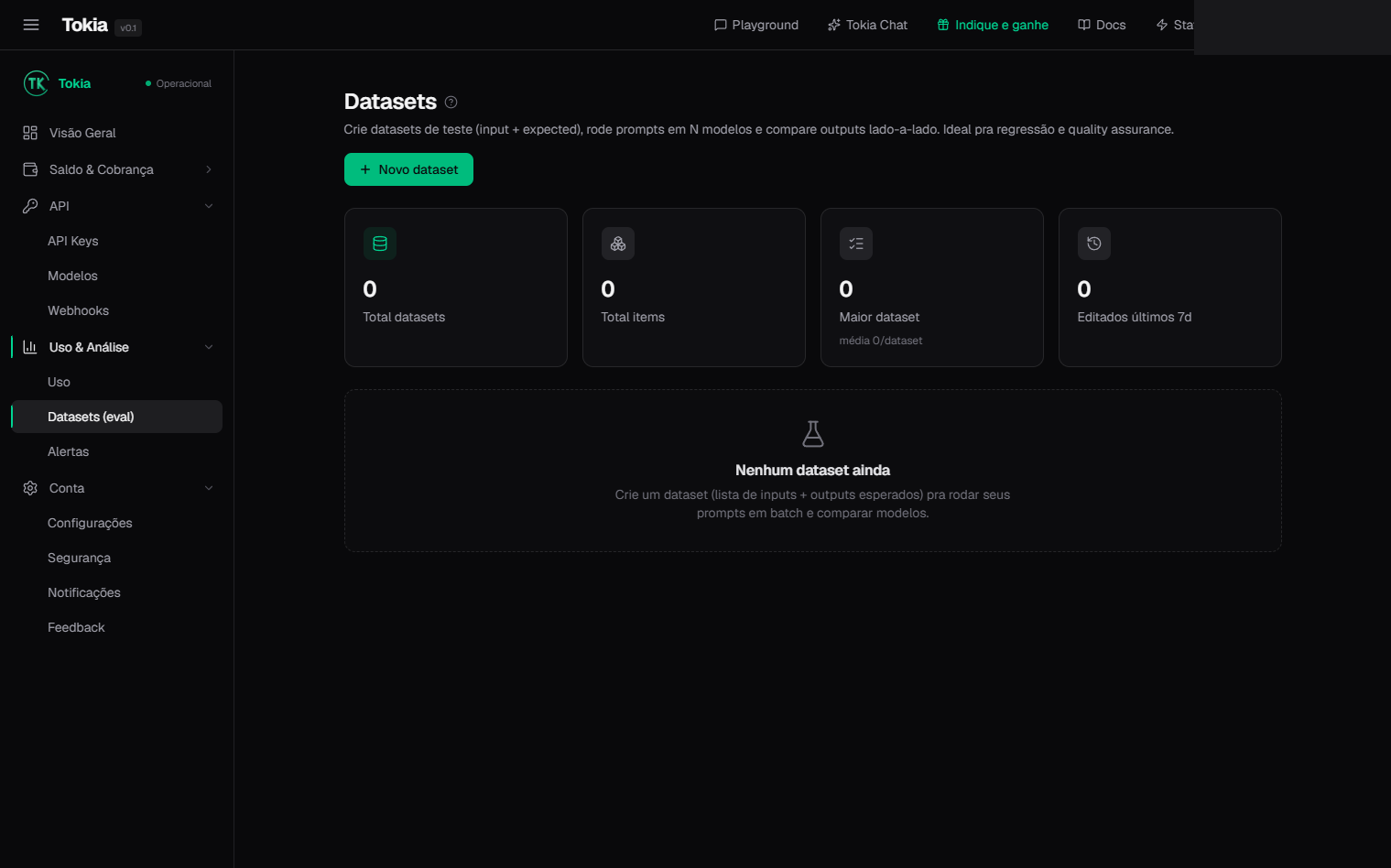Toggle the hamburger sidebar menu
The height and width of the screenshot is (868, 1391).
31,25
